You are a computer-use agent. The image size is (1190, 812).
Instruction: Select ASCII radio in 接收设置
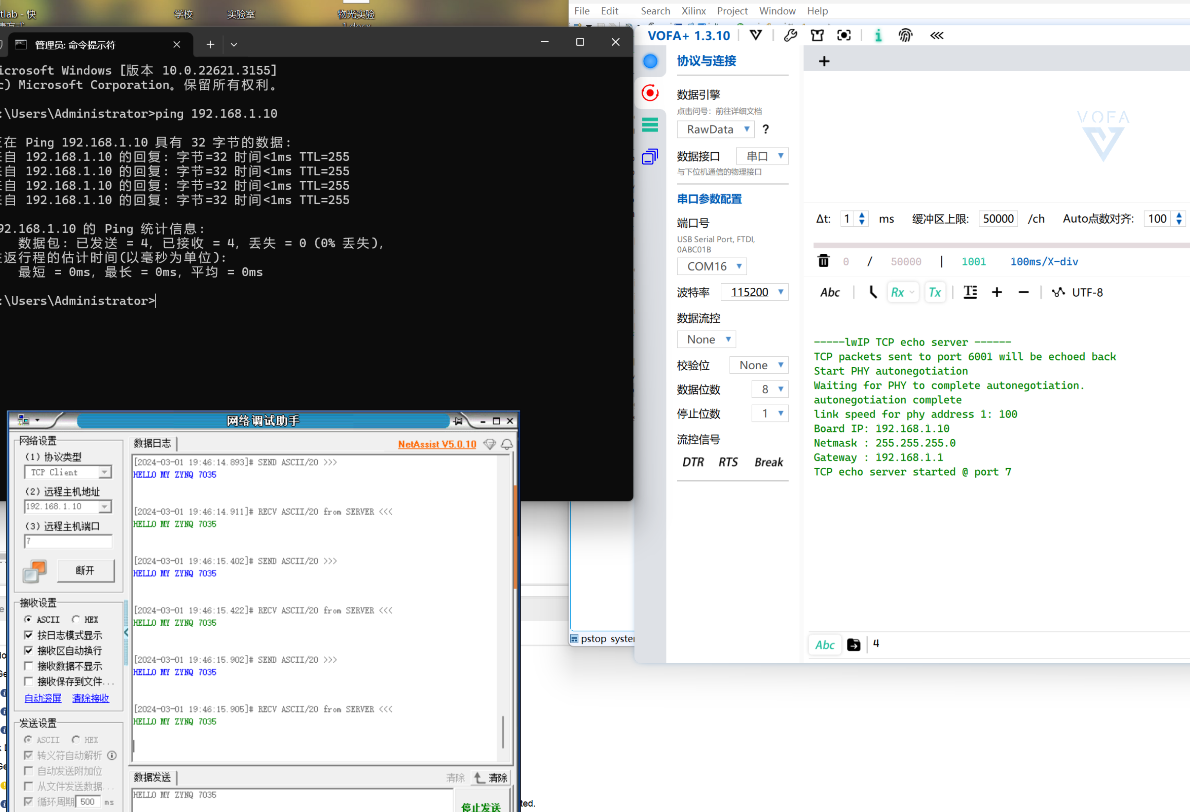[28, 619]
